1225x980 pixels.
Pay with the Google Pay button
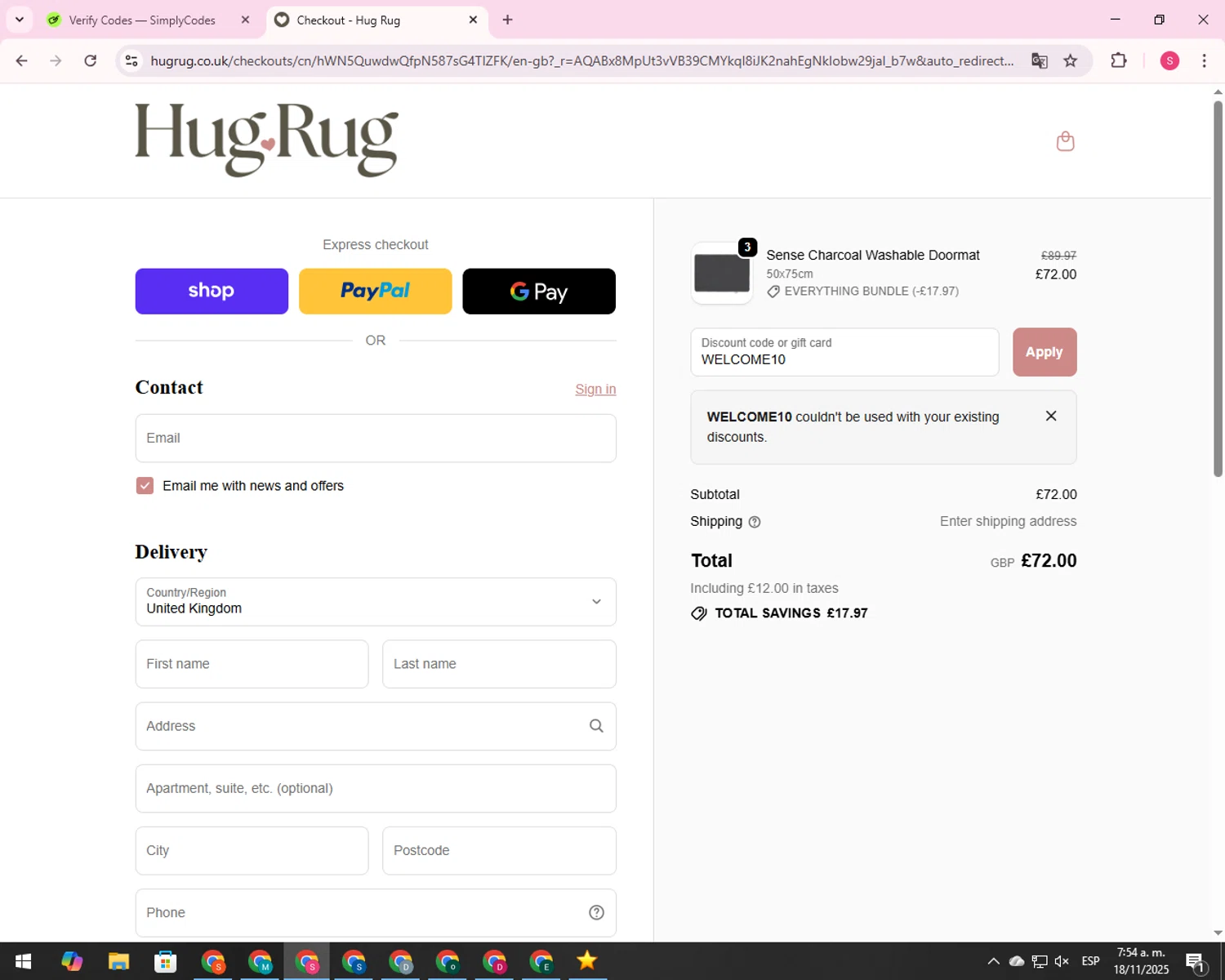tap(539, 292)
